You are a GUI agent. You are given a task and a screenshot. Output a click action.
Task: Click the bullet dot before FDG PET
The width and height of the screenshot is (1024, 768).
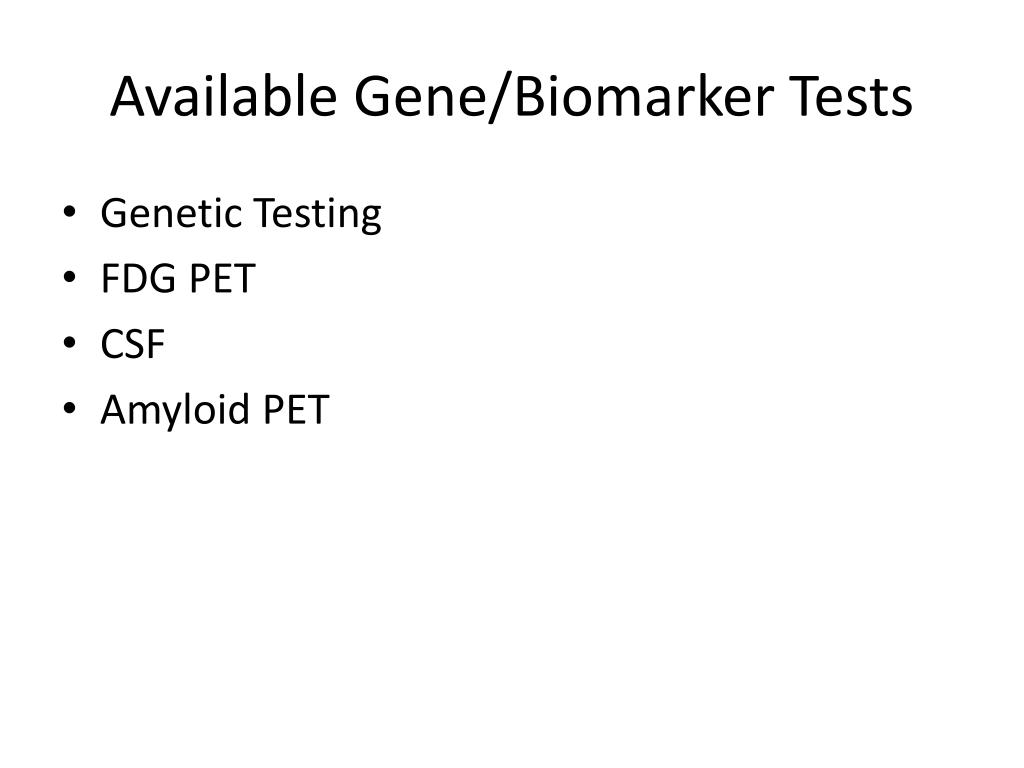[x=70, y=278]
